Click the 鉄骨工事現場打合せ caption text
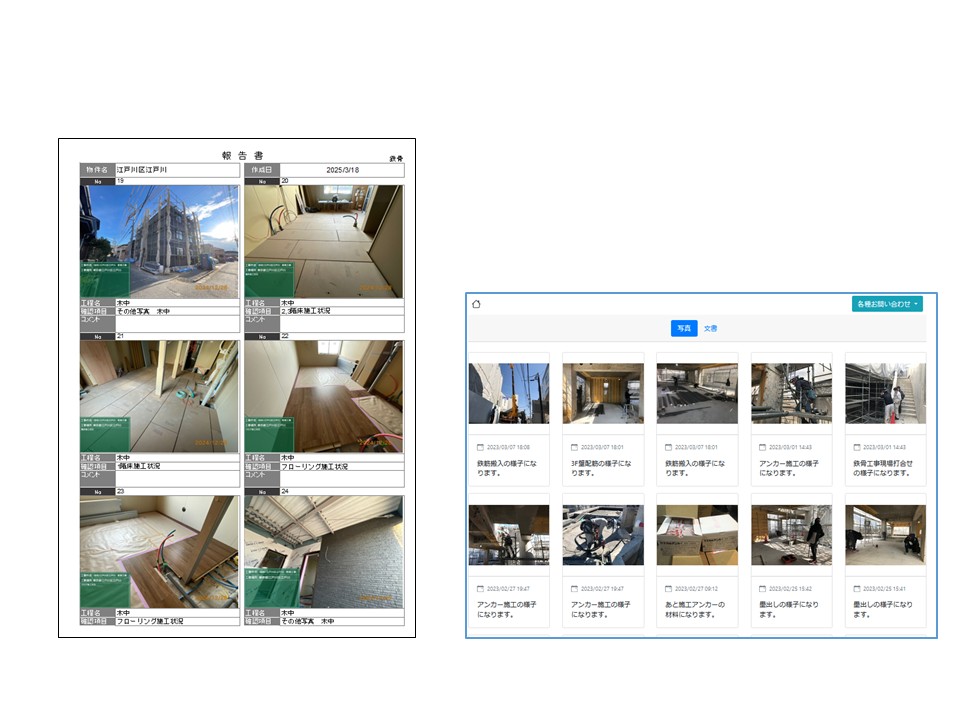The width and height of the screenshot is (960, 720). click(x=885, y=467)
